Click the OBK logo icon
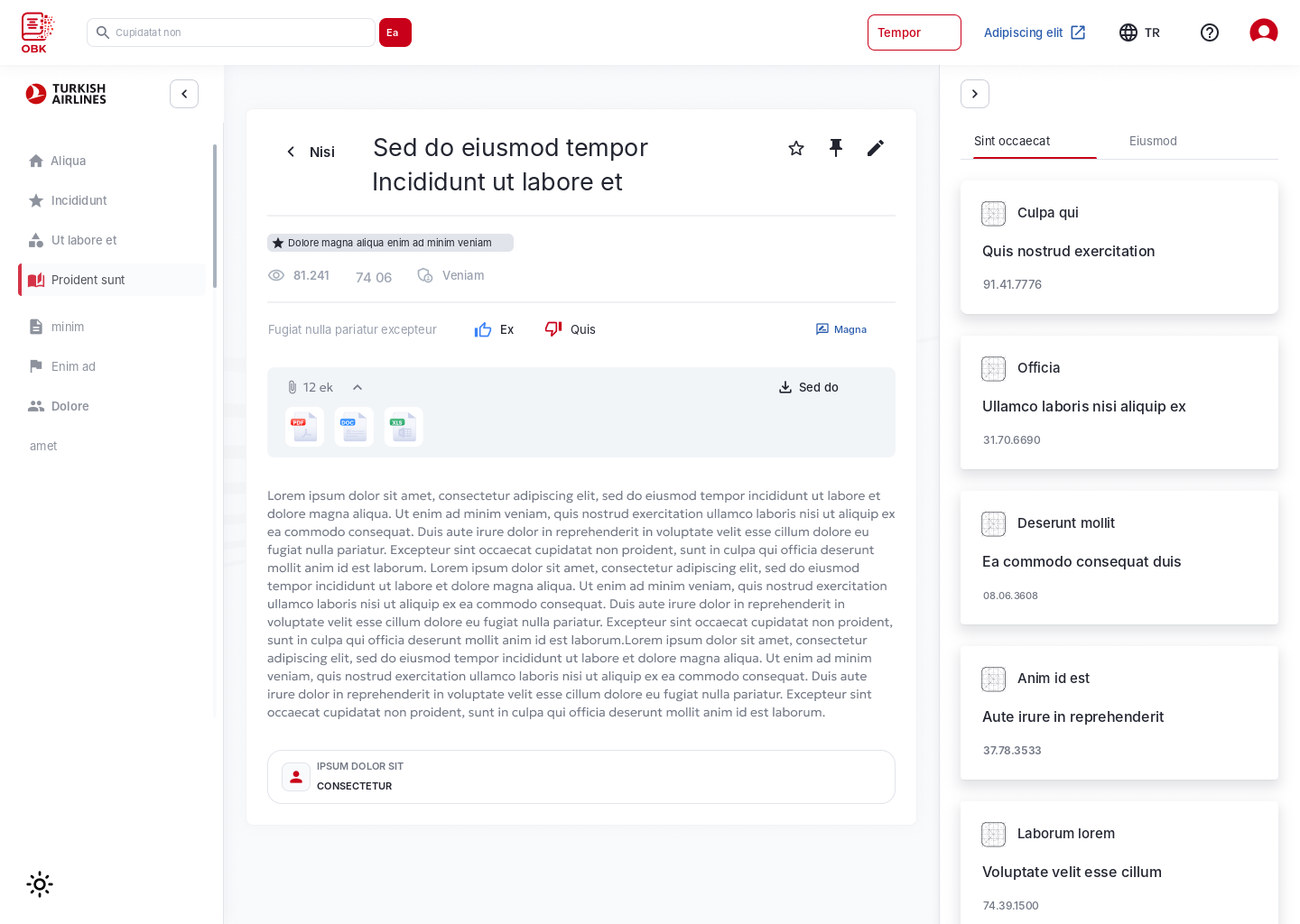The width and height of the screenshot is (1300, 924). pyautogui.click(x=37, y=32)
